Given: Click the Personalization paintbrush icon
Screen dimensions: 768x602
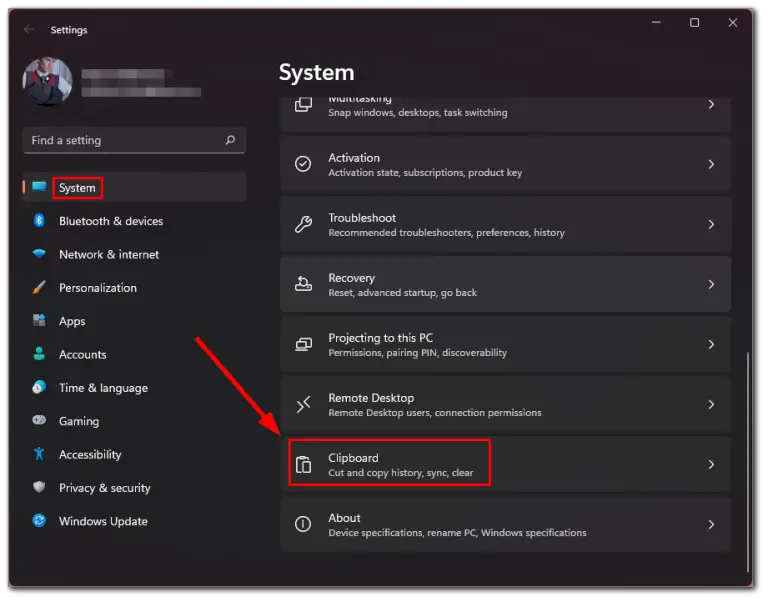Looking at the screenshot, I should tap(39, 288).
